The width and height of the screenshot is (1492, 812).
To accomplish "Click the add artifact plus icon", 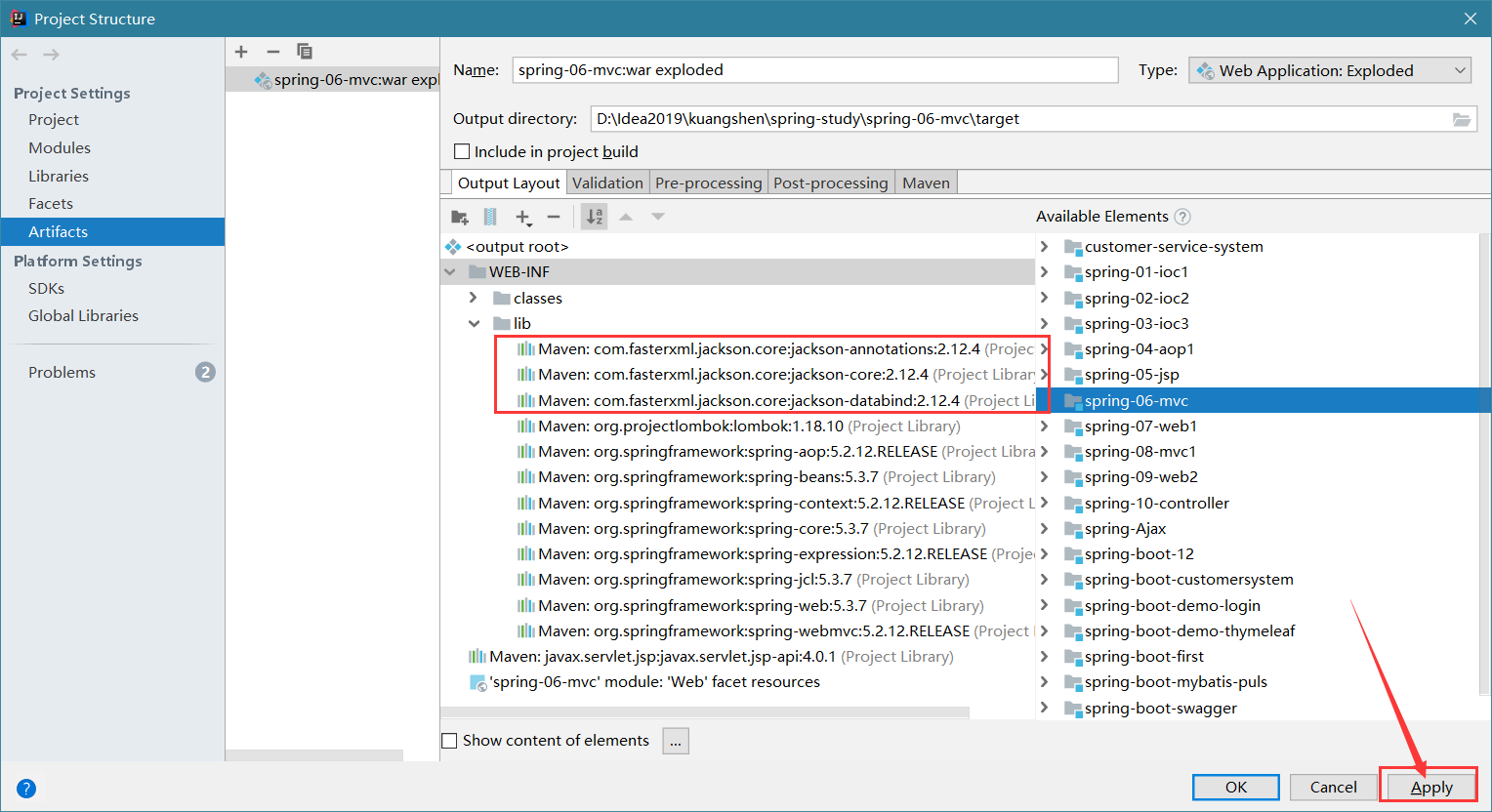I will pos(241,51).
